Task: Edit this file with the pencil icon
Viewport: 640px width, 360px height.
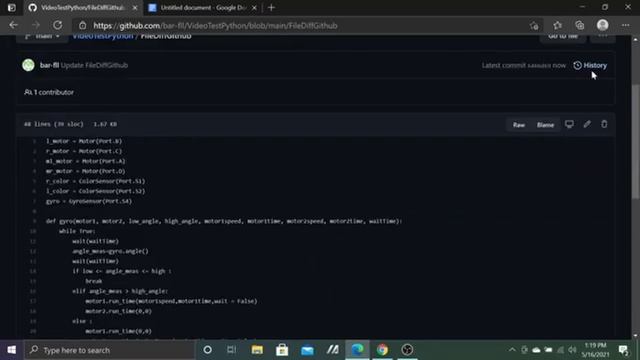Action: pyautogui.click(x=587, y=124)
